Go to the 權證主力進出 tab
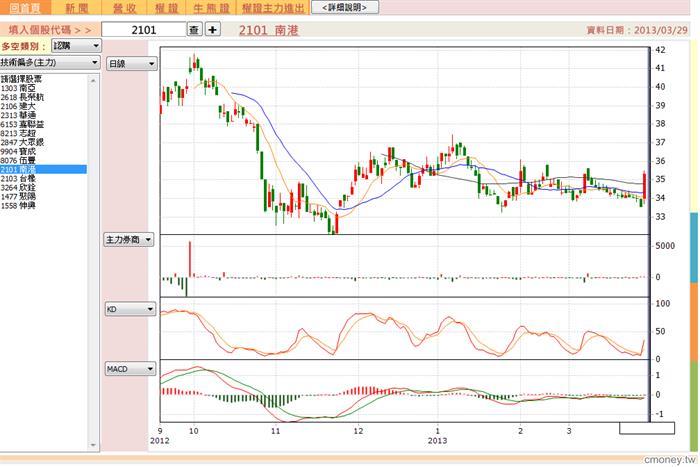 pyautogui.click(x=273, y=7)
